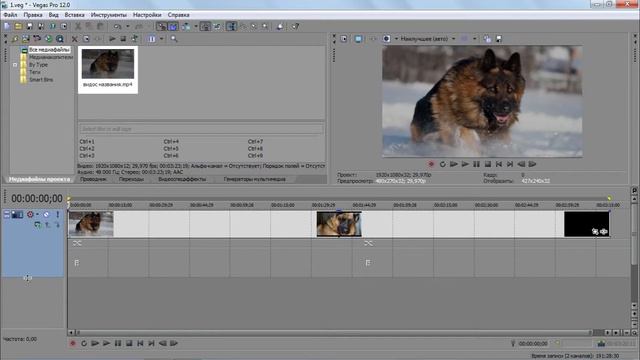
Task: Stop media preview in Project Media toolbar
Action: point(123,39)
